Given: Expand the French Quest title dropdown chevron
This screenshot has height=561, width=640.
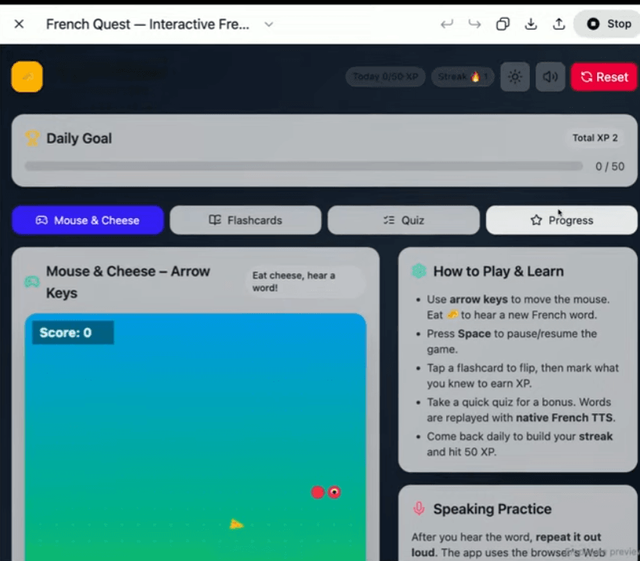Looking at the screenshot, I should coord(269,24).
